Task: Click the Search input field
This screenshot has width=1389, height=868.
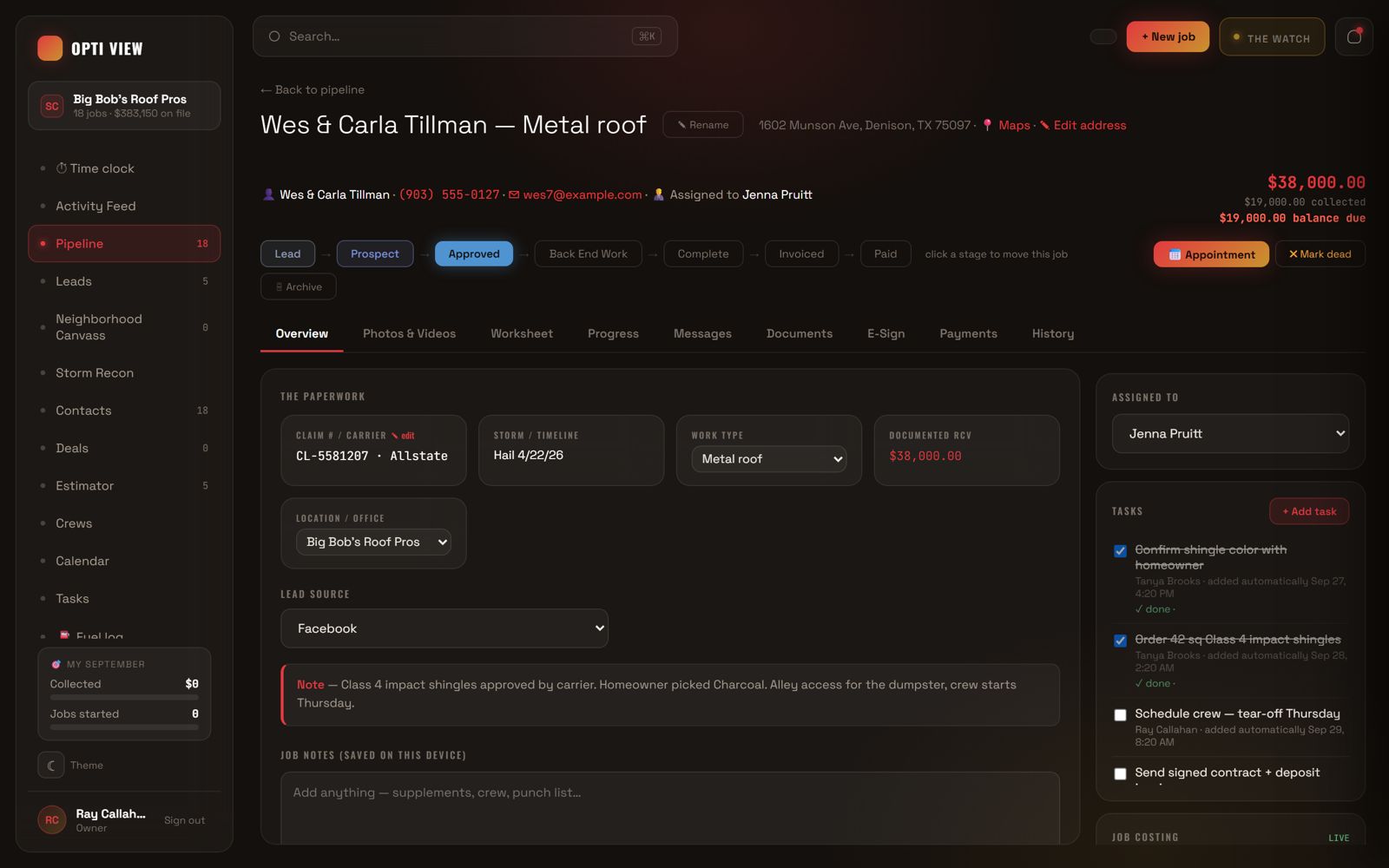Action: (465, 36)
